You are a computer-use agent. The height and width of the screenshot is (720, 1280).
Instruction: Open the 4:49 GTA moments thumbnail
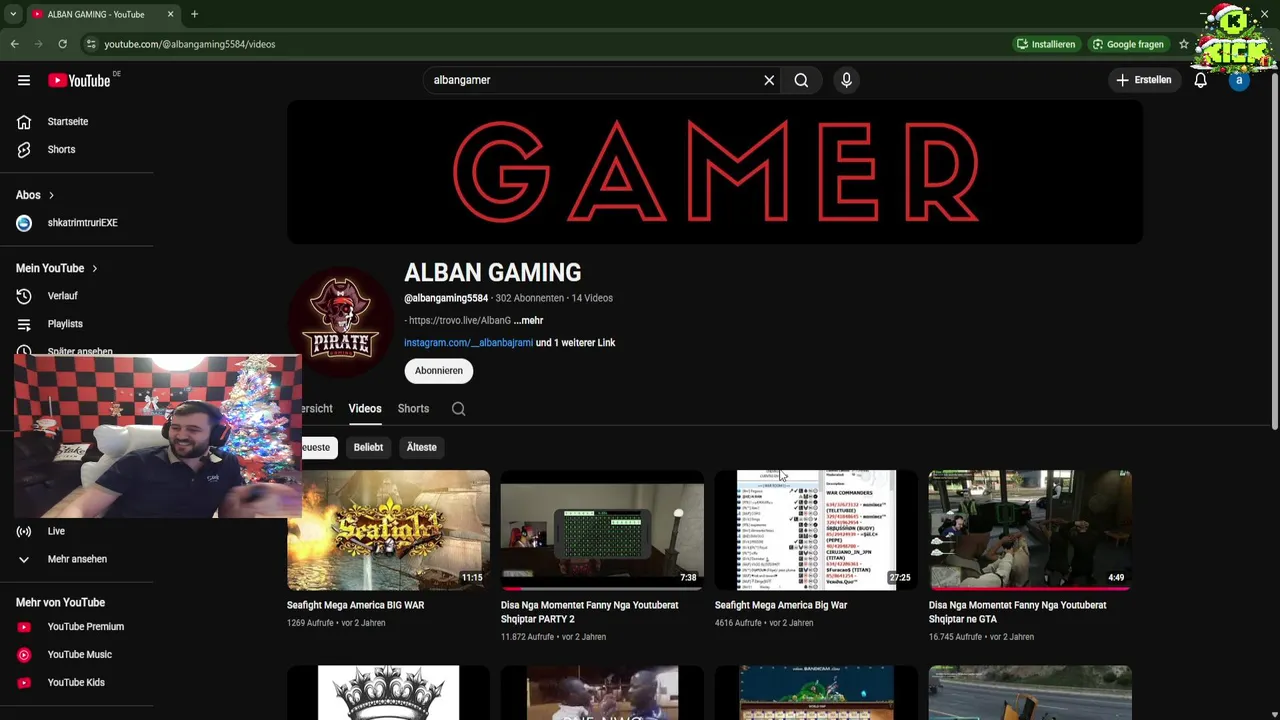tap(1030, 530)
